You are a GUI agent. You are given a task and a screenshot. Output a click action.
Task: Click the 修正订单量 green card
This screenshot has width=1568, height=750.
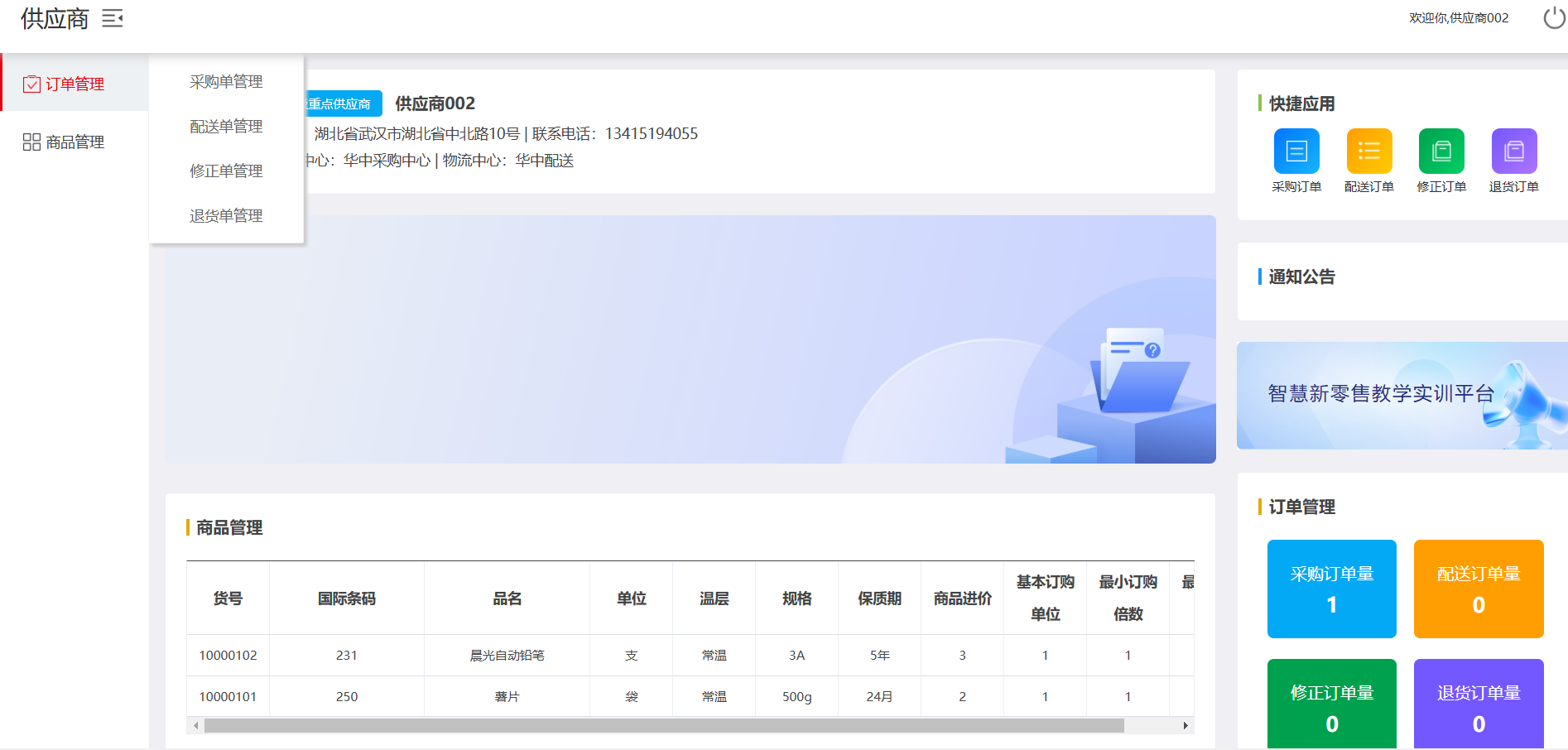[x=1331, y=704]
